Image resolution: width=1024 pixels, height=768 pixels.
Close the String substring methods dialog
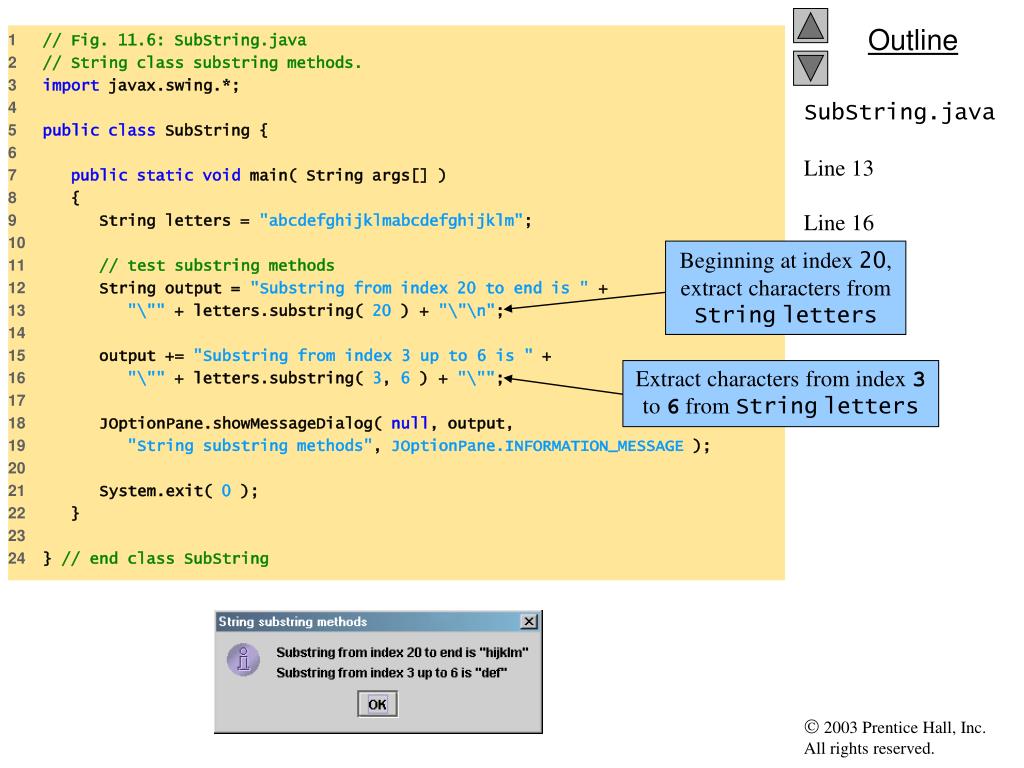pyautogui.click(x=529, y=621)
